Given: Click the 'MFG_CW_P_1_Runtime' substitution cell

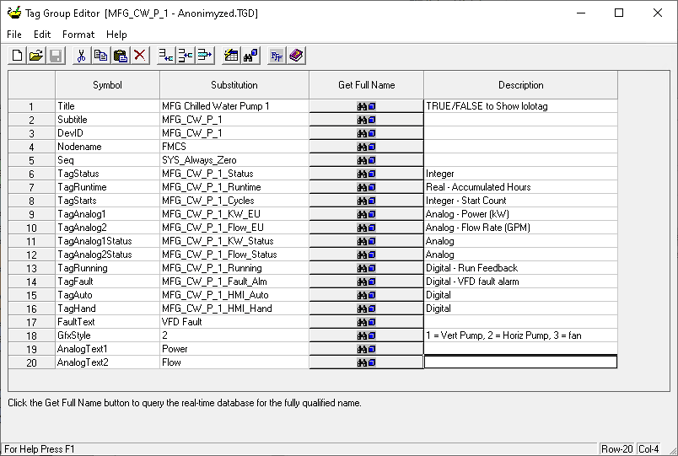Looking at the screenshot, I should [x=234, y=187].
